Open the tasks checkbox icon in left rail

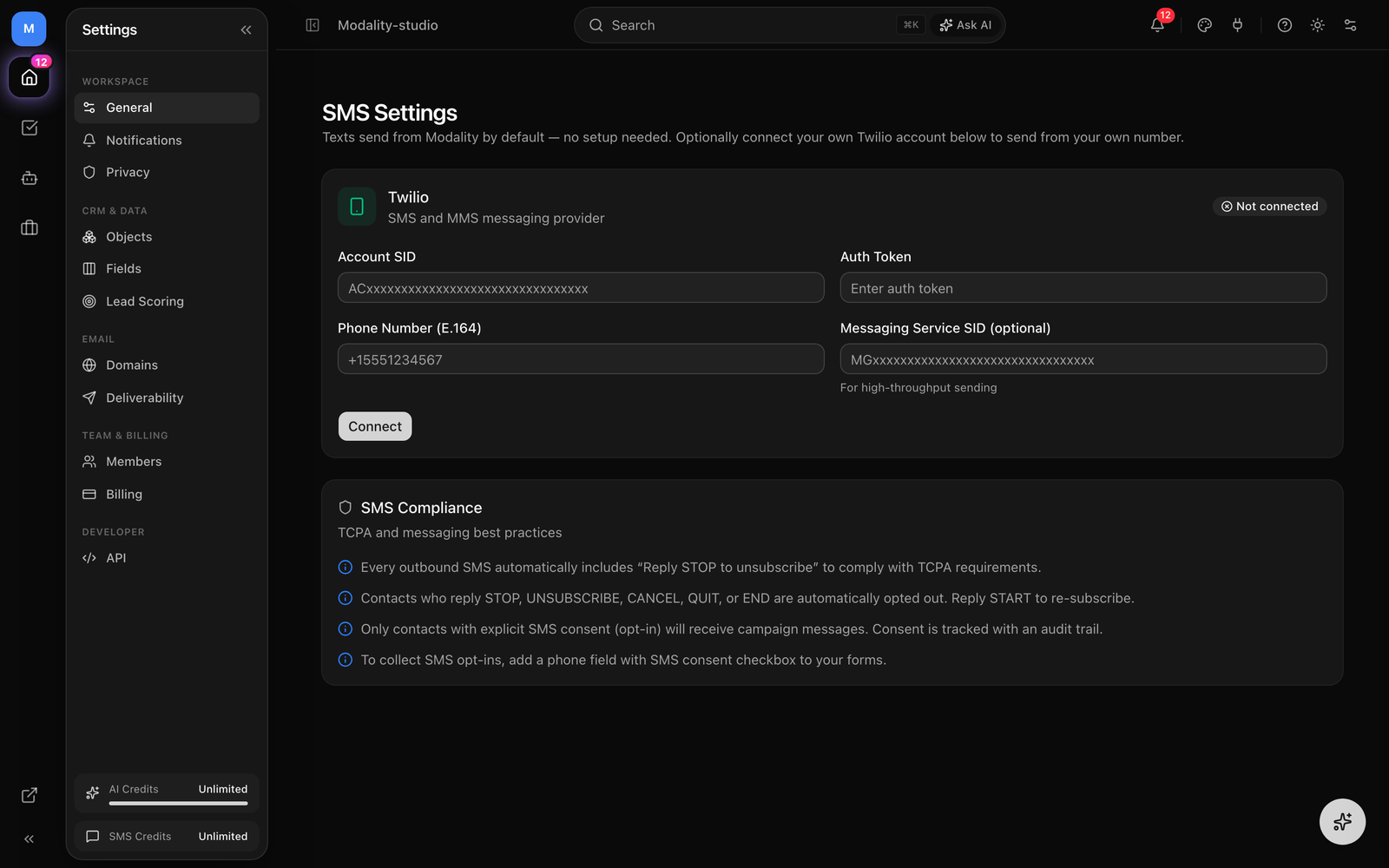29,128
